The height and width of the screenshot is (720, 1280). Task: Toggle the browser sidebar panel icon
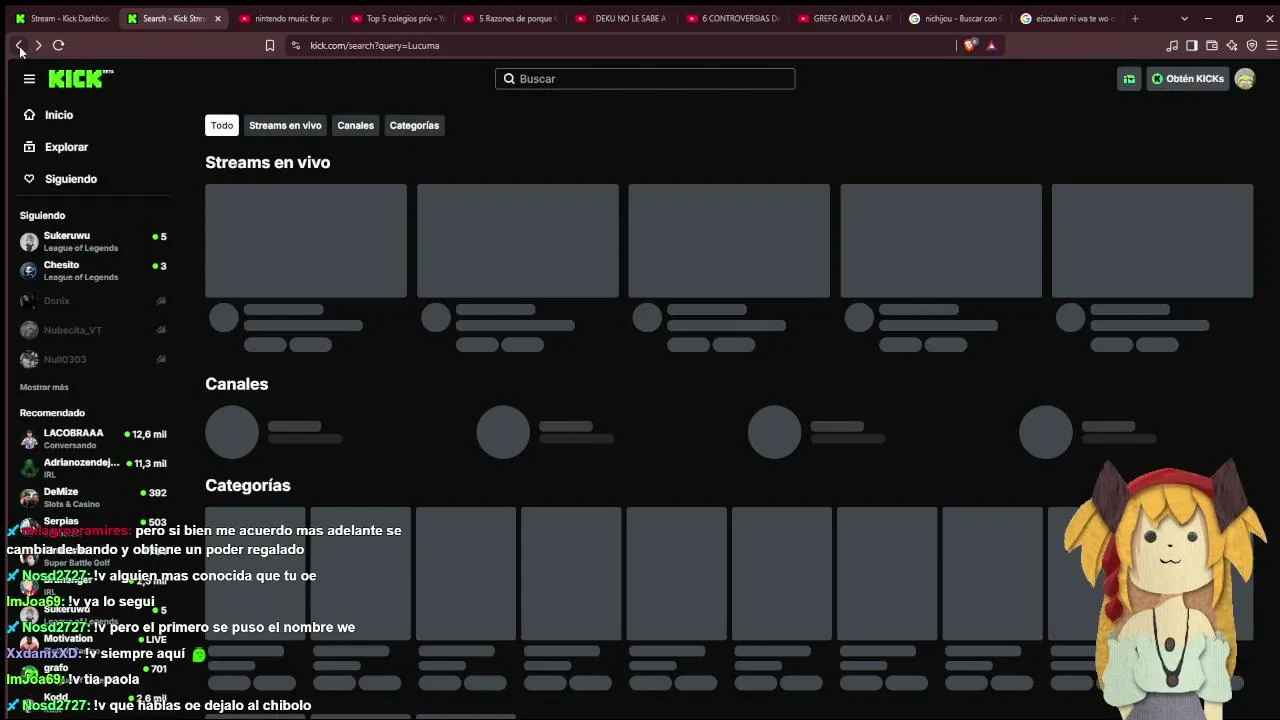(x=1192, y=45)
